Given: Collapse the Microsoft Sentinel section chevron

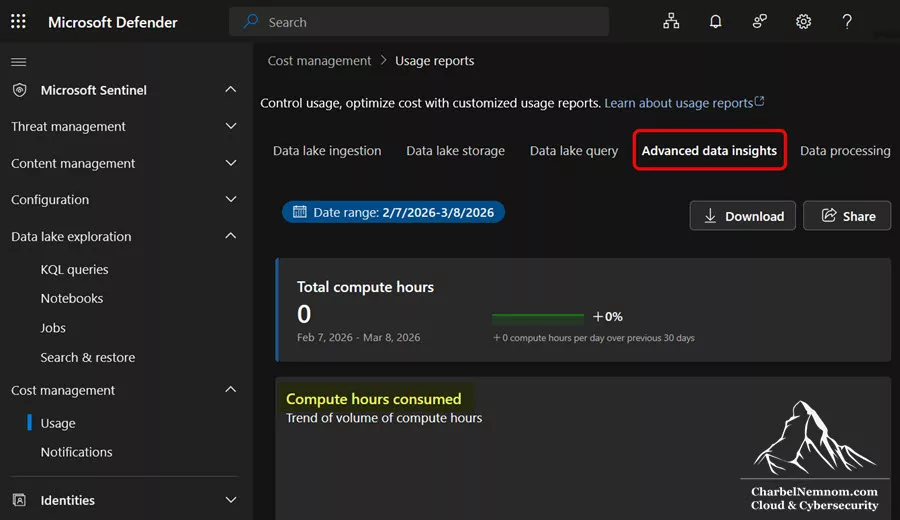Looking at the screenshot, I should [x=231, y=90].
